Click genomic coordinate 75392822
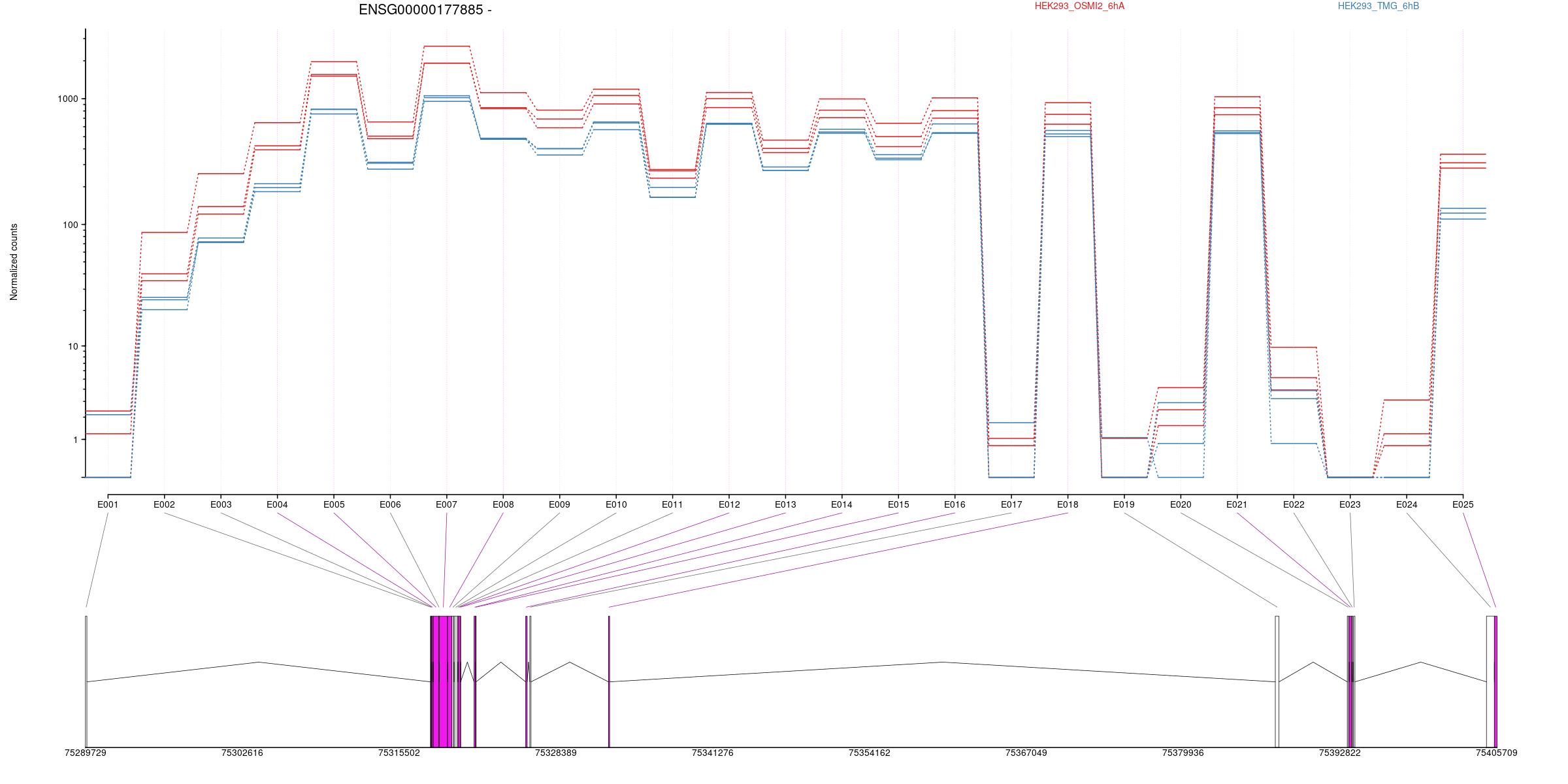Image resolution: width=1568 pixels, height=784 pixels. click(x=1340, y=753)
